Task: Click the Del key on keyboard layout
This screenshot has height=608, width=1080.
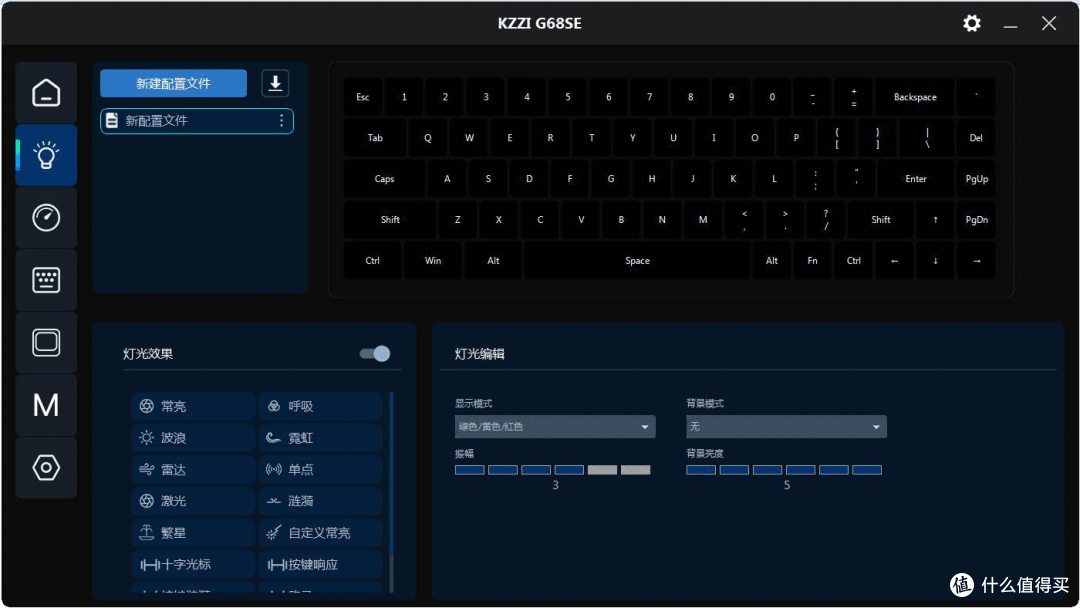Action: click(976, 138)
